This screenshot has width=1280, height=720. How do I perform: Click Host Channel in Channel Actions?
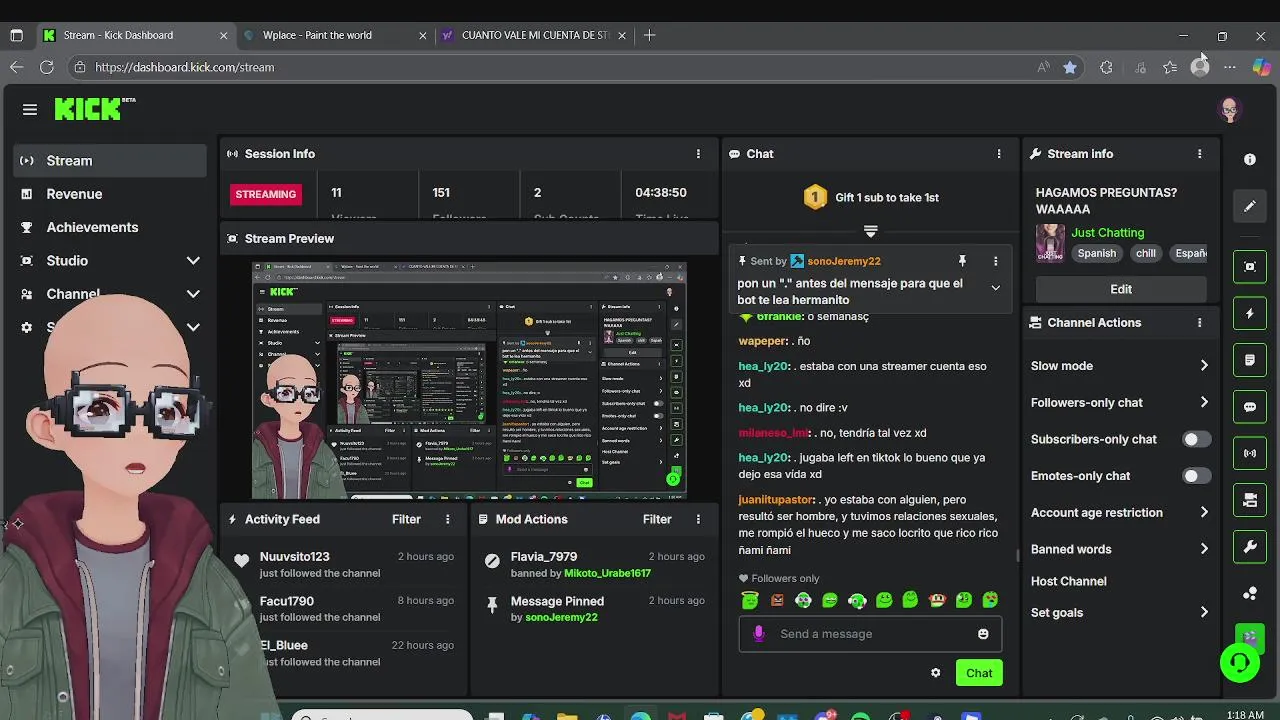click(x=1068, y=581)
